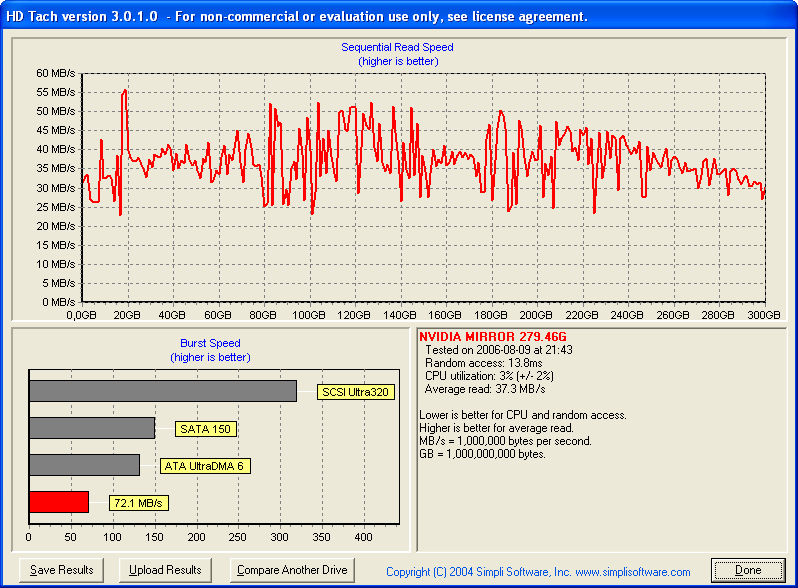
Task: Click the 30 MB/s axis label
Action: (55, 188)
